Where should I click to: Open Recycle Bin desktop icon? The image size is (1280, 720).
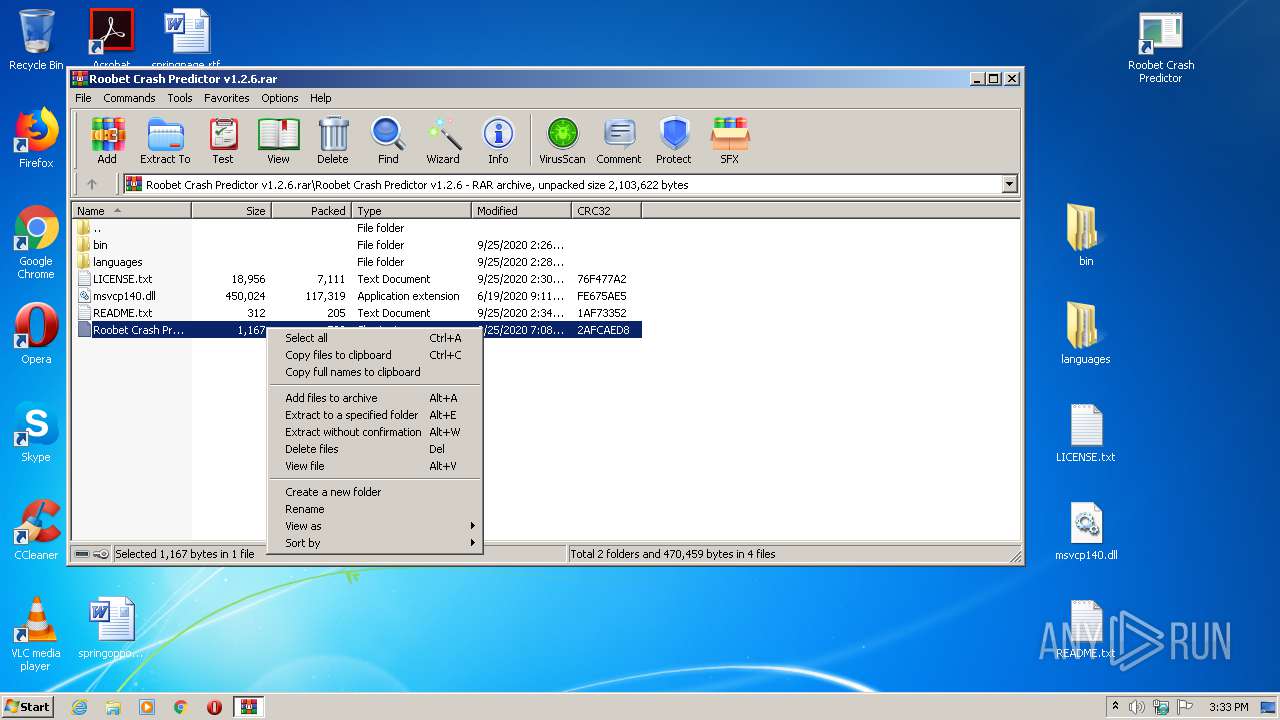tap(36, 40)
